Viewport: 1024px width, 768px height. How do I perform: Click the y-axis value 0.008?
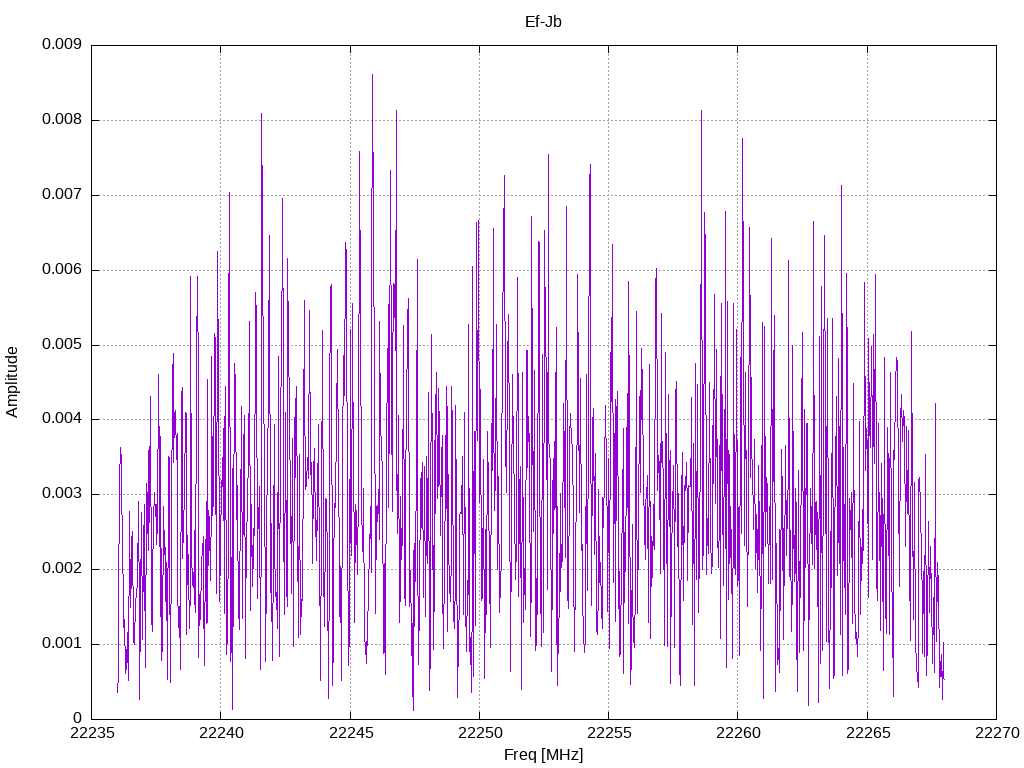(x=62, y=119)
